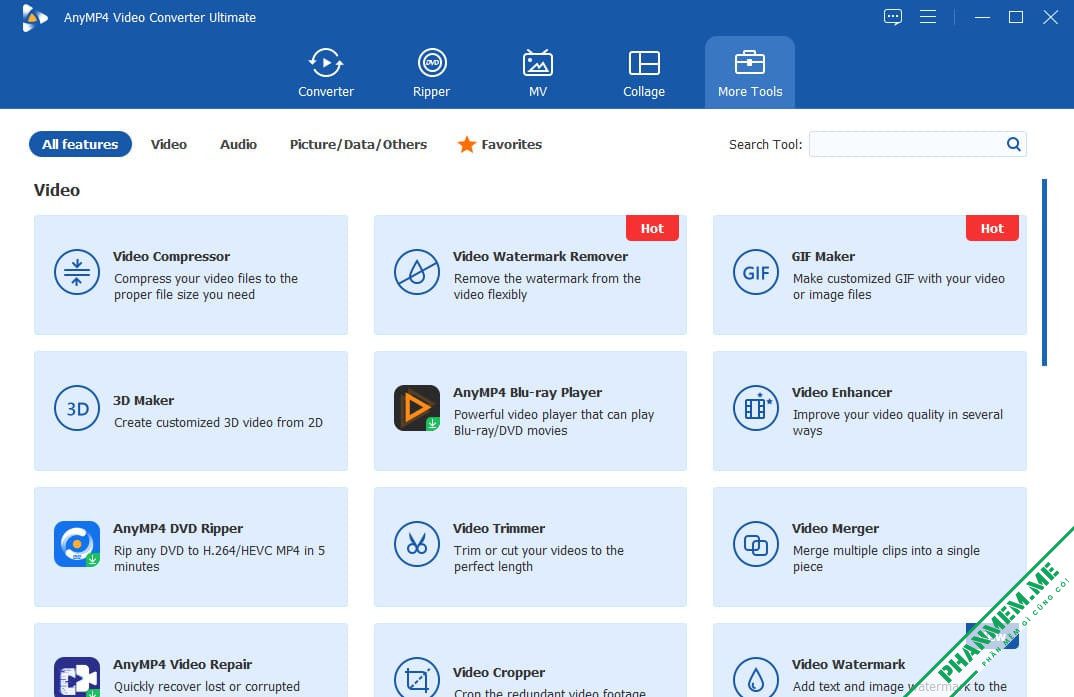Click the AnyMP4 Video Repair icon
Image resolution: width=1074 pixels, height=697 pixels.
[77, 677]
